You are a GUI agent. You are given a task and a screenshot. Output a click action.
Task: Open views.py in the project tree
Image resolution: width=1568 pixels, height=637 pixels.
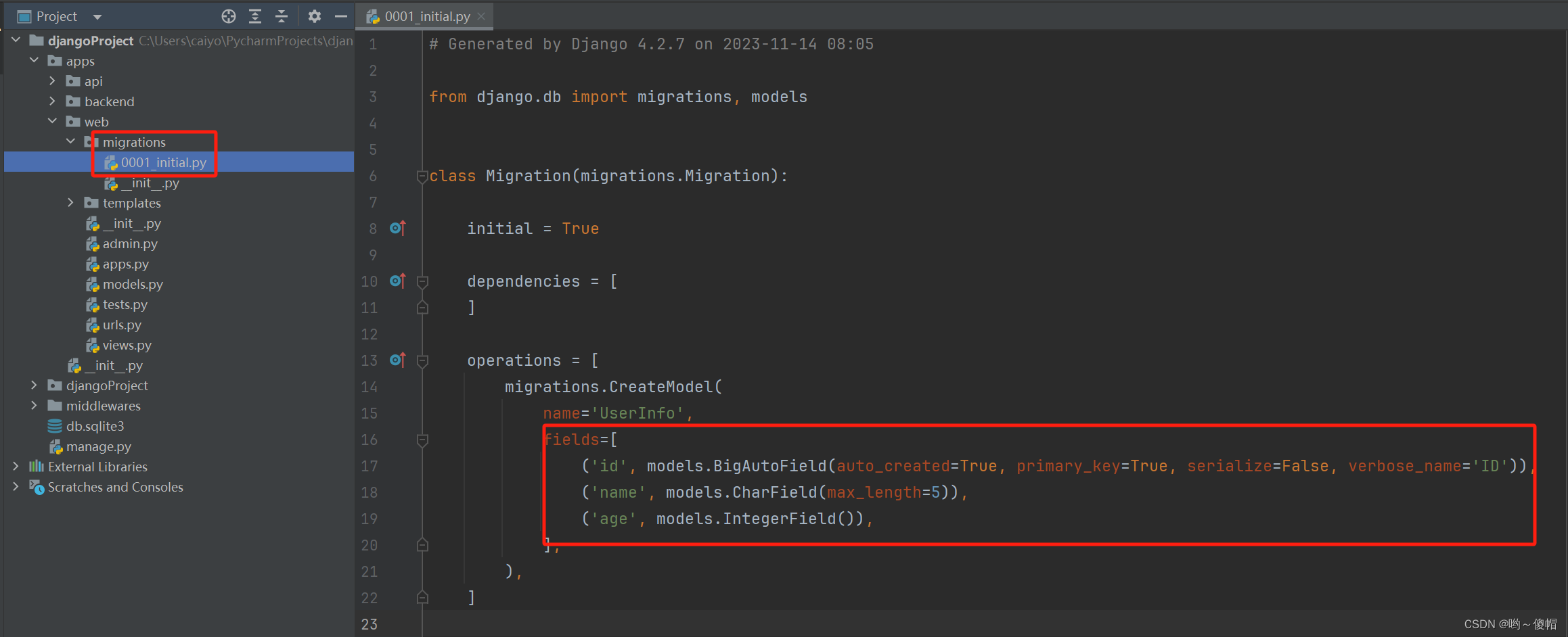(x=127, y=345)
